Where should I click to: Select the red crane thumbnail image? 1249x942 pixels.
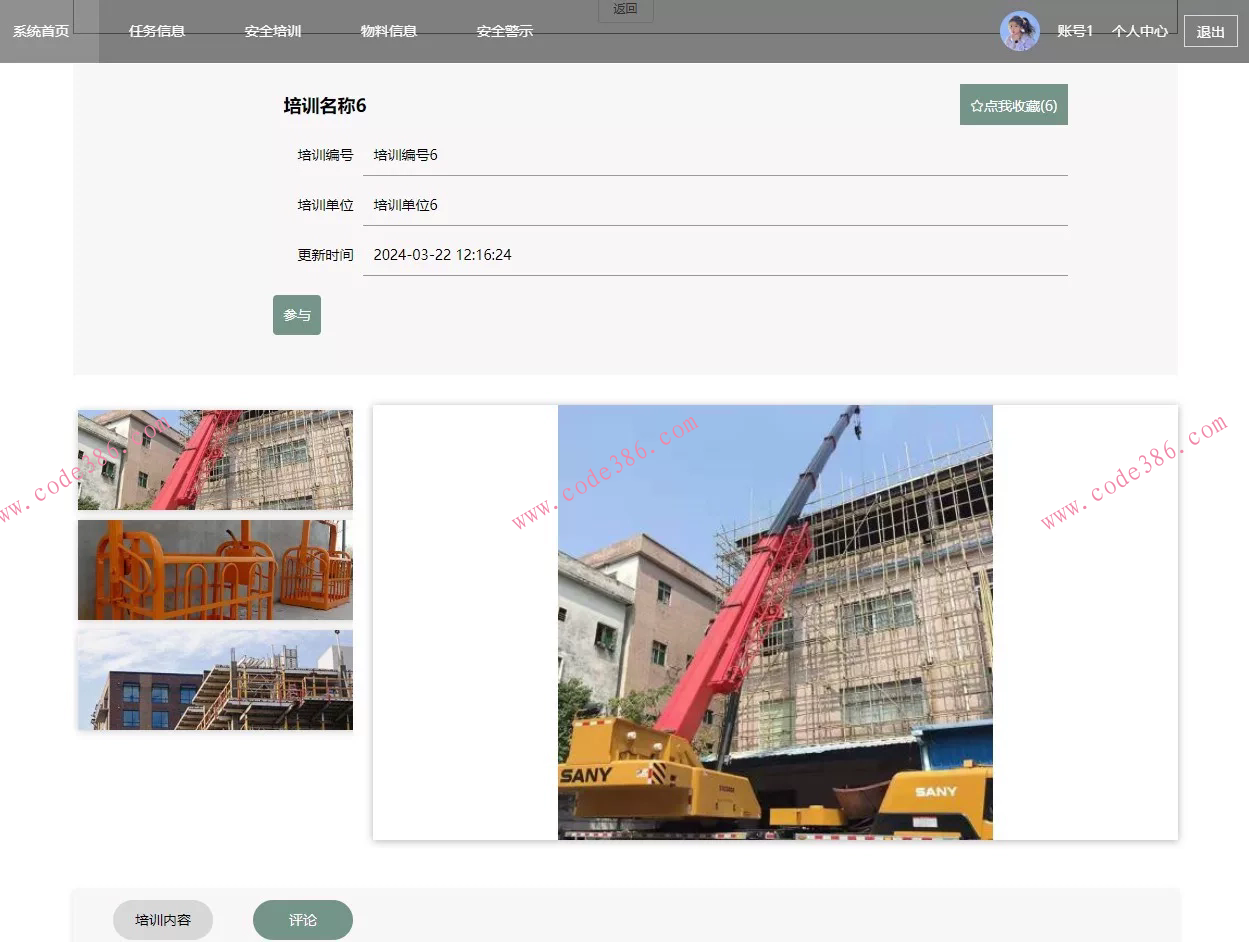(x=215, y=460)
